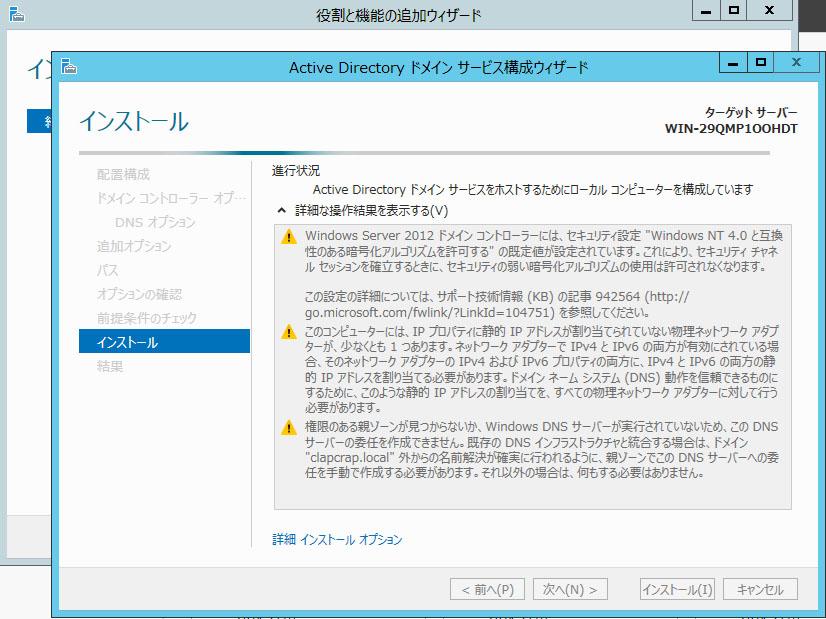This screenshot has width=826, height=619.
Task: Open 詳細 インストール オプション link
Action: click(x=337, y=539)
